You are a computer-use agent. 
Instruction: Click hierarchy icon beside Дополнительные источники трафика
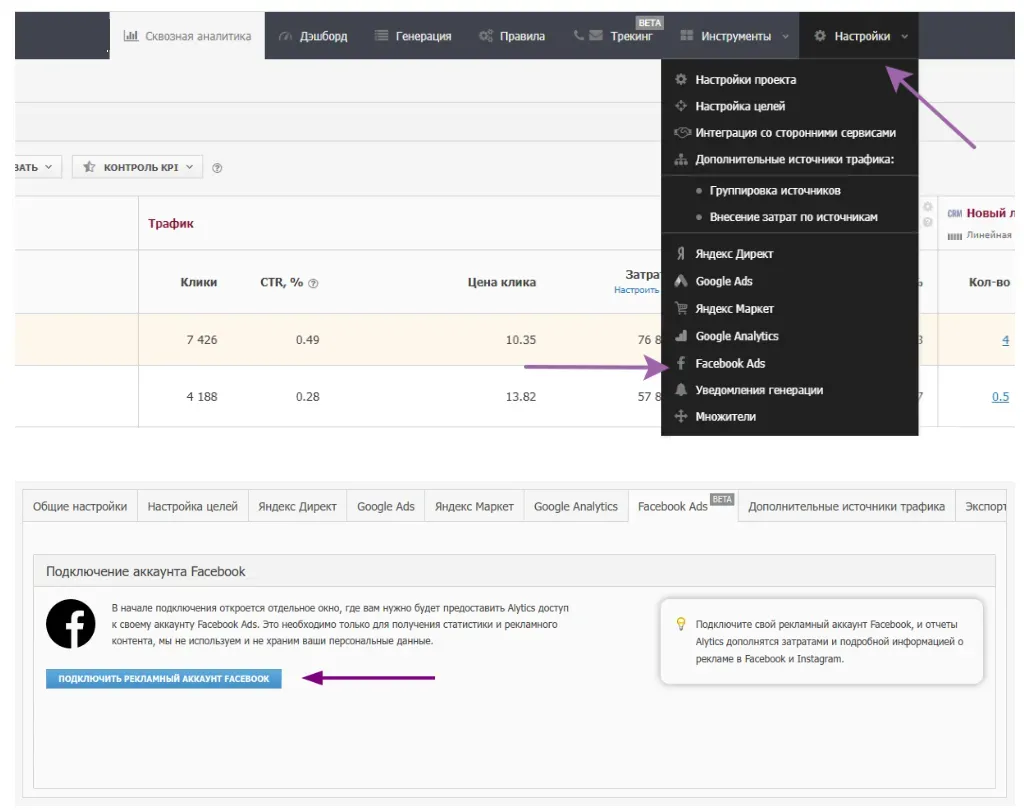(x=680, y=159)
